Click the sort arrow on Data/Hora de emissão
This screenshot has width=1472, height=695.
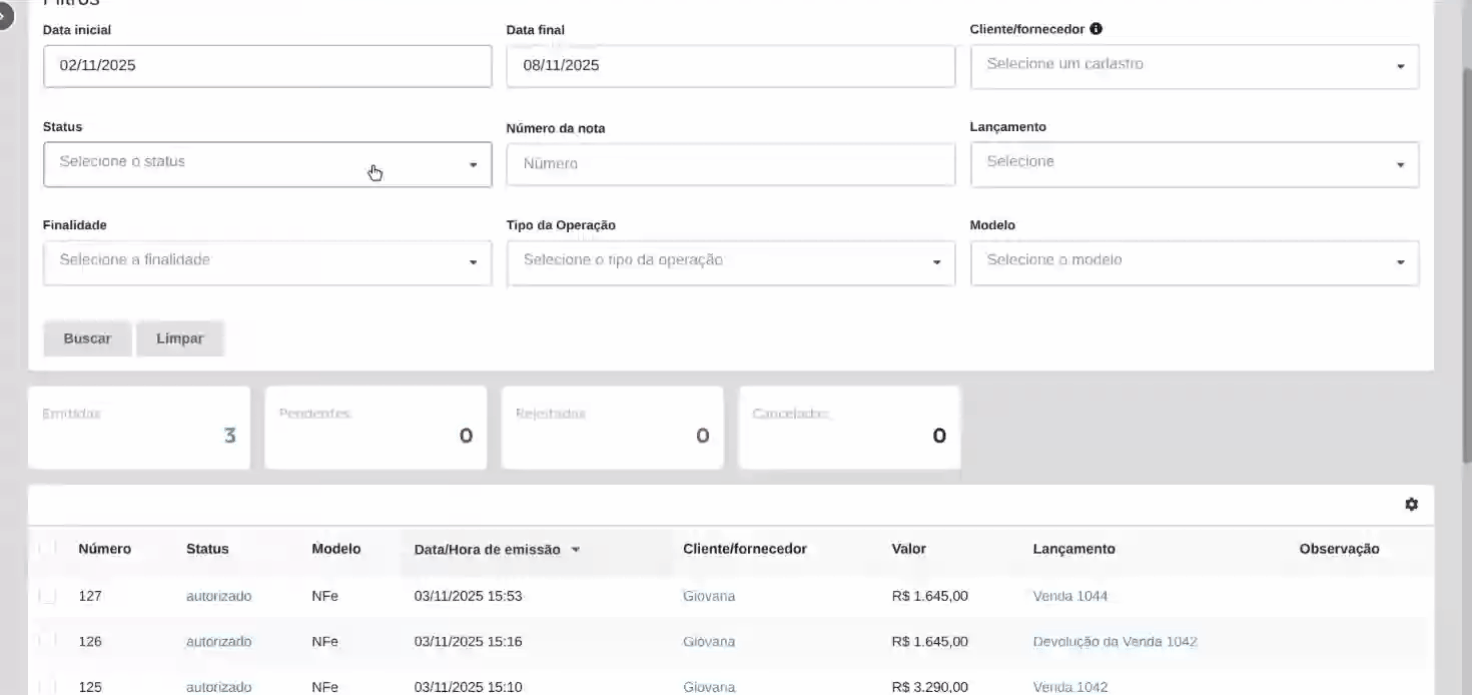[x=575, y=549]
